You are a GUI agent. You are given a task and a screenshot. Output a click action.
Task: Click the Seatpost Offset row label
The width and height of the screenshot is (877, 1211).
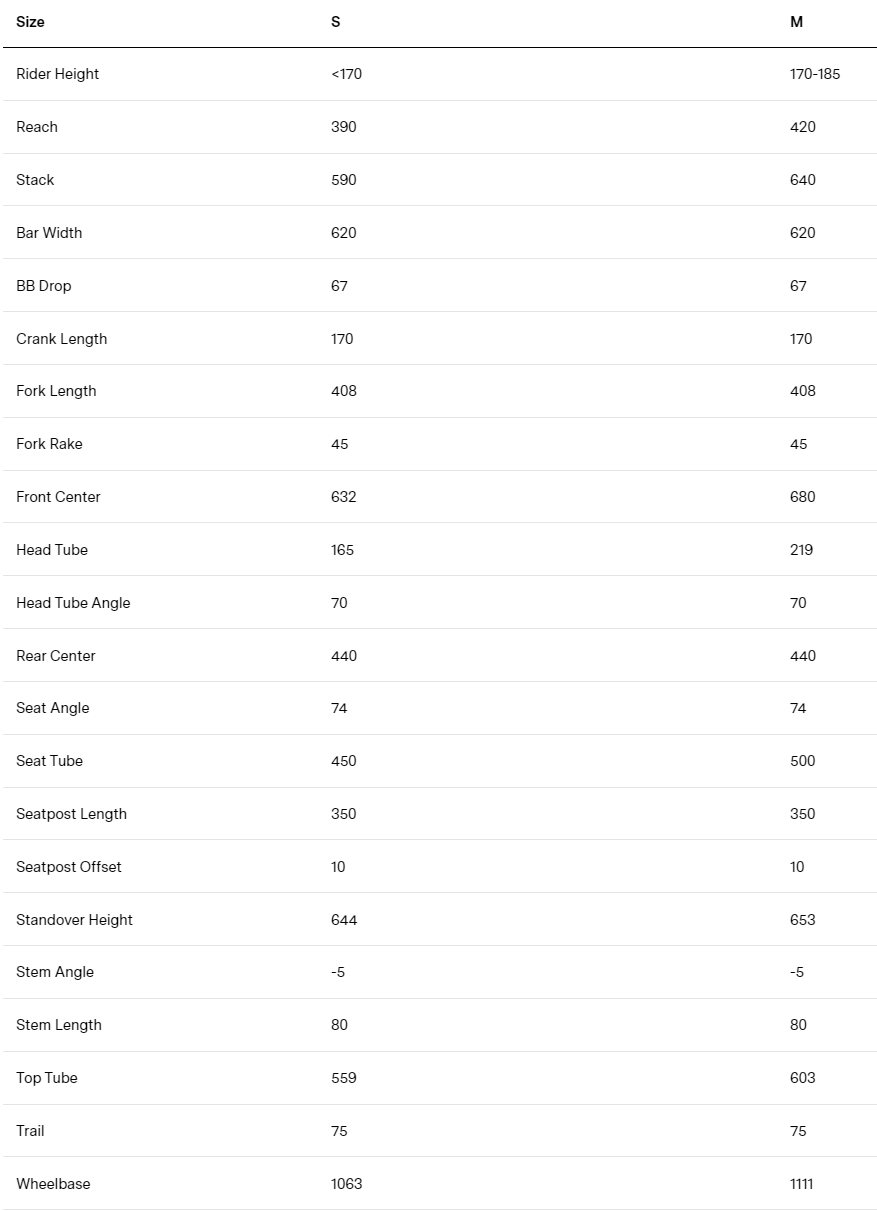pyautogui.click(x=69, y=867)
